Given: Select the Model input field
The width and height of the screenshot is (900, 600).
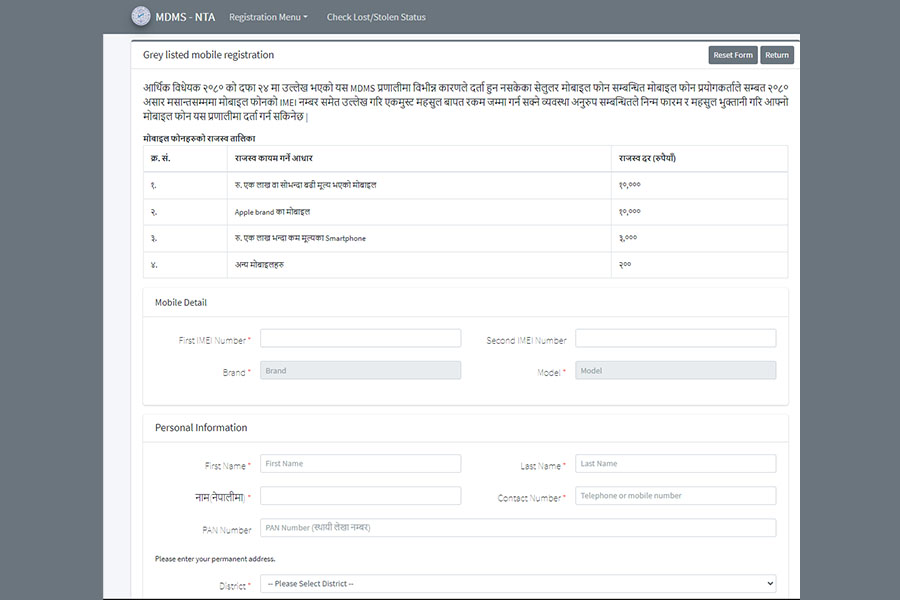Looking at the screenshot, I should [x=675, y=369].
